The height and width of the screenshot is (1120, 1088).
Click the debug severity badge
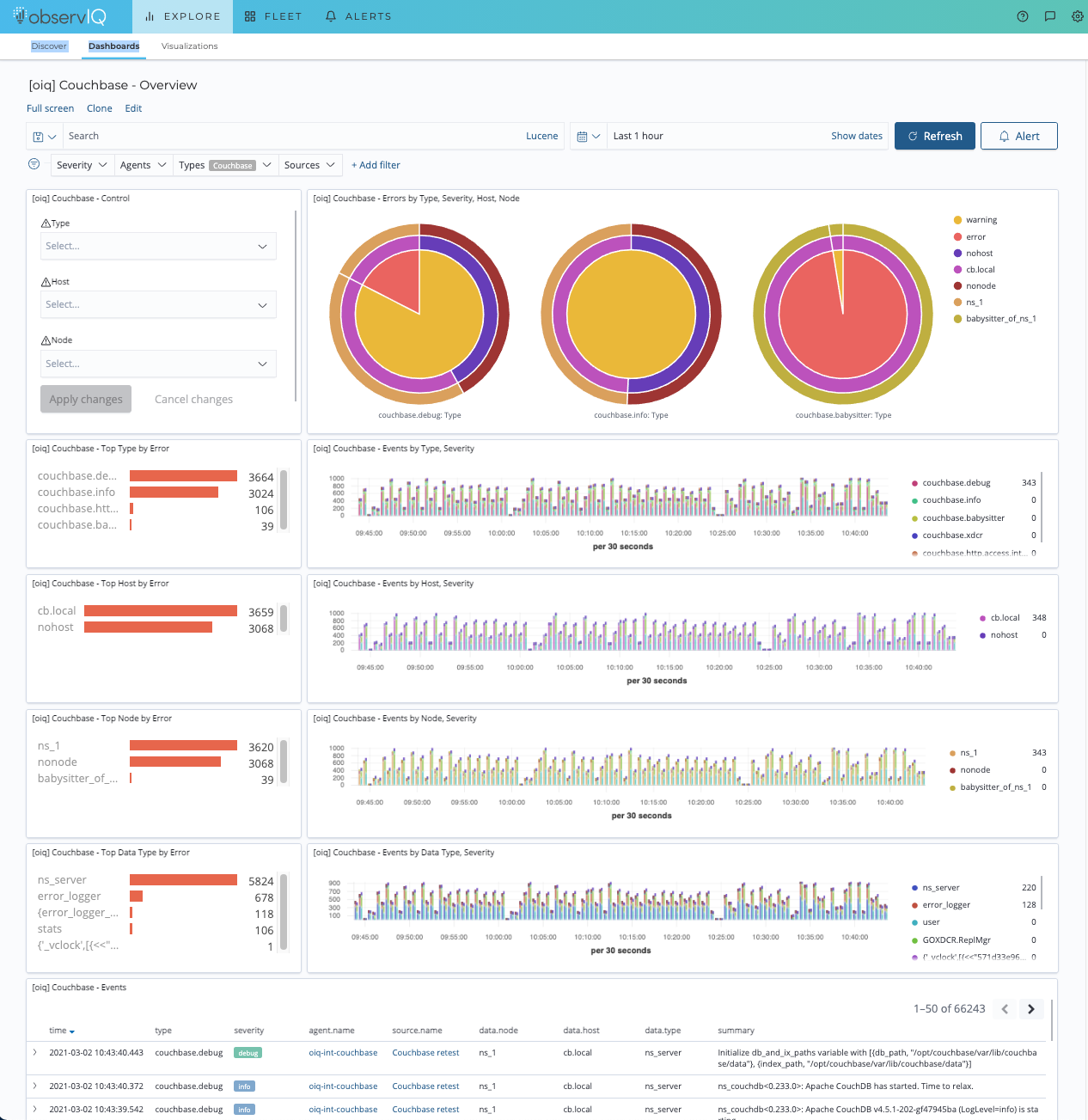tap(248, 1052)
